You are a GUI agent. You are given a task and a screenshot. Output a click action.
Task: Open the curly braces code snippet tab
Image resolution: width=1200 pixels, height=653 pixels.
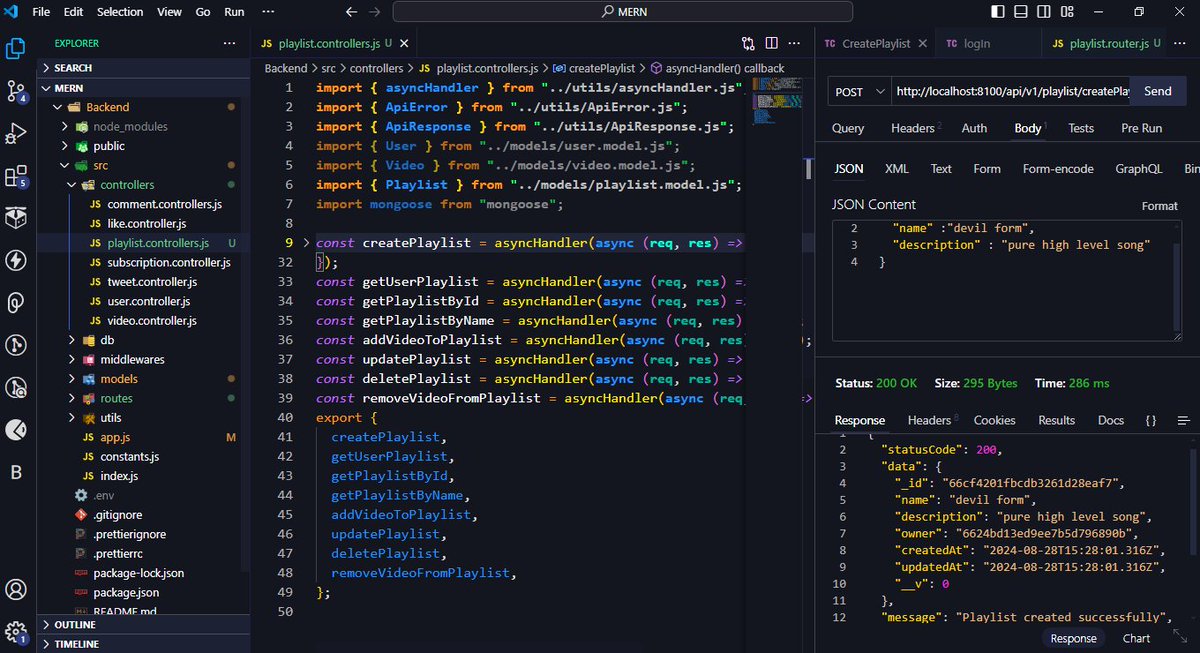[x=1151, y=421]
